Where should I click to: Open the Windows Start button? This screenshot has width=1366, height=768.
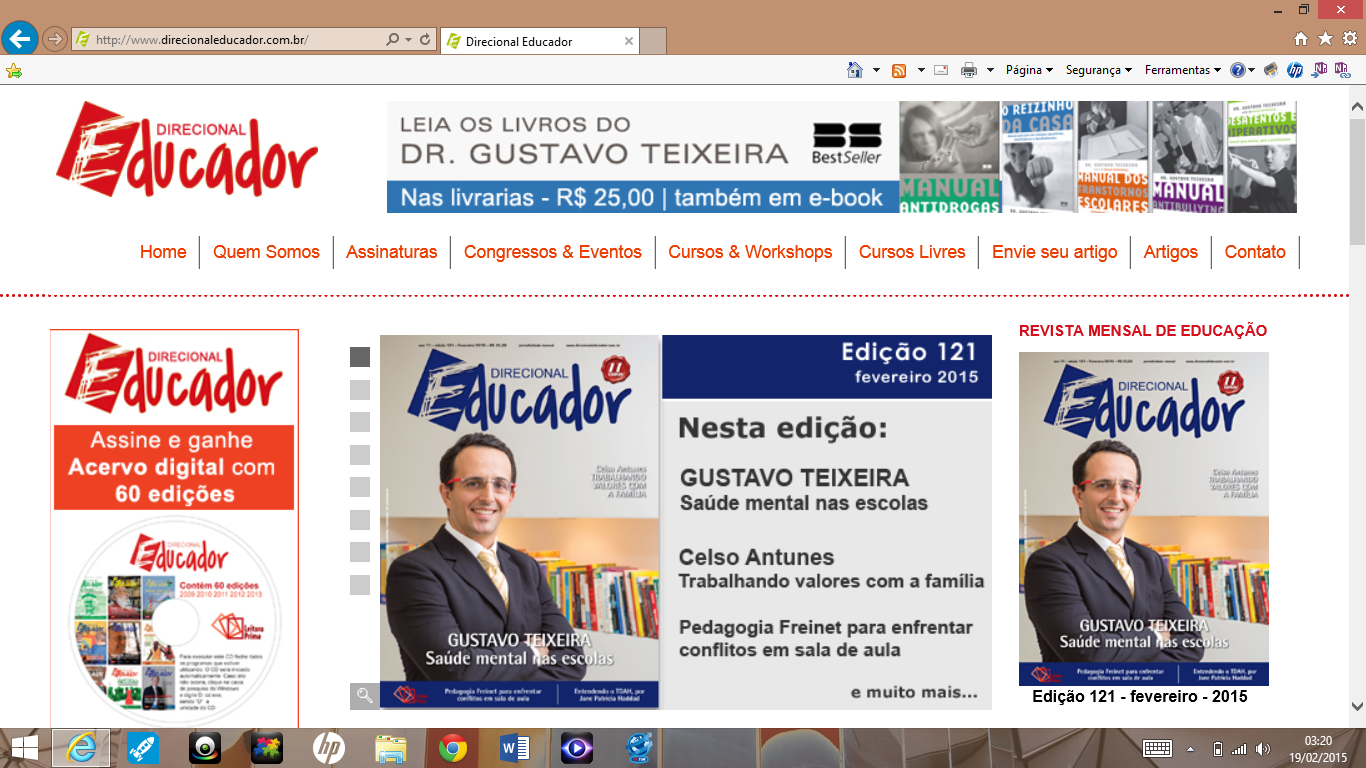[24, 748]
